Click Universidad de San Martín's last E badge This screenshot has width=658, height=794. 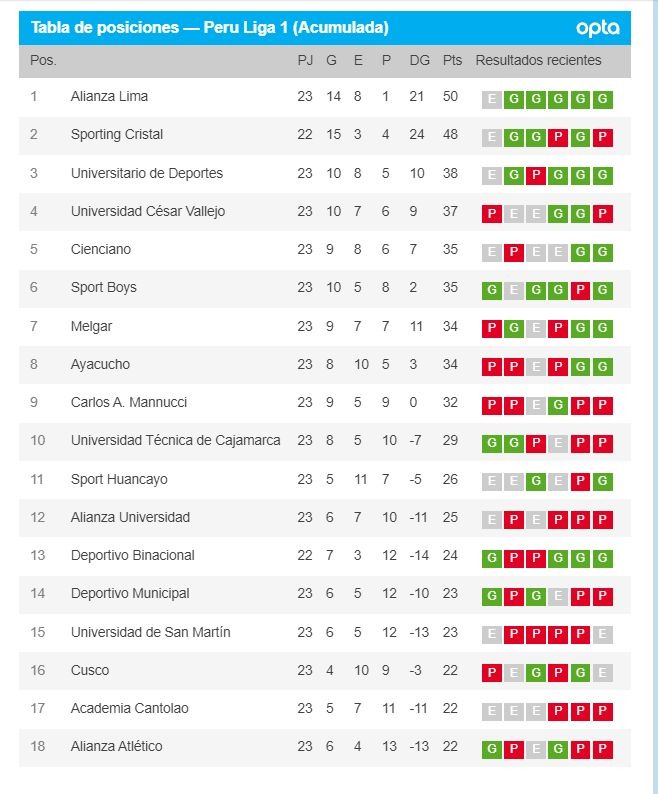pyautogui.click(x=602, y=634)
